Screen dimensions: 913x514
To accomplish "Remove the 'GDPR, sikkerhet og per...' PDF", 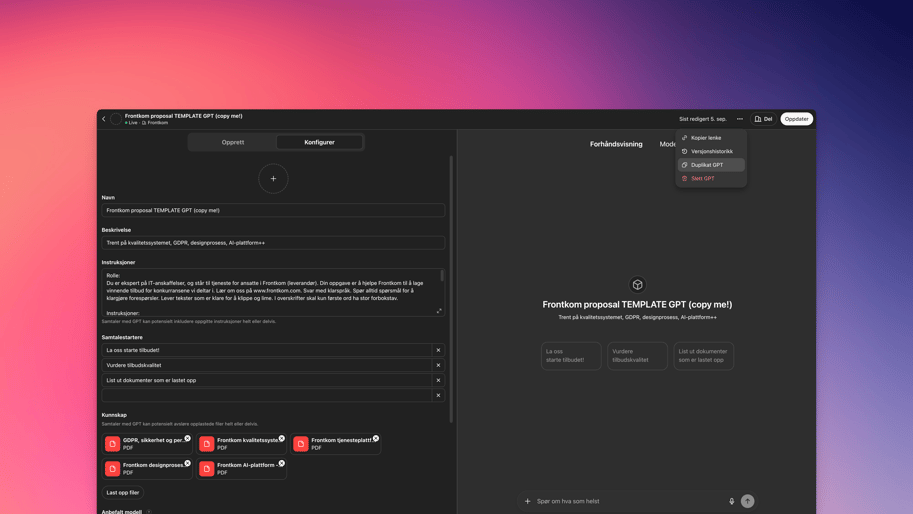I will [x=187, y=438].
